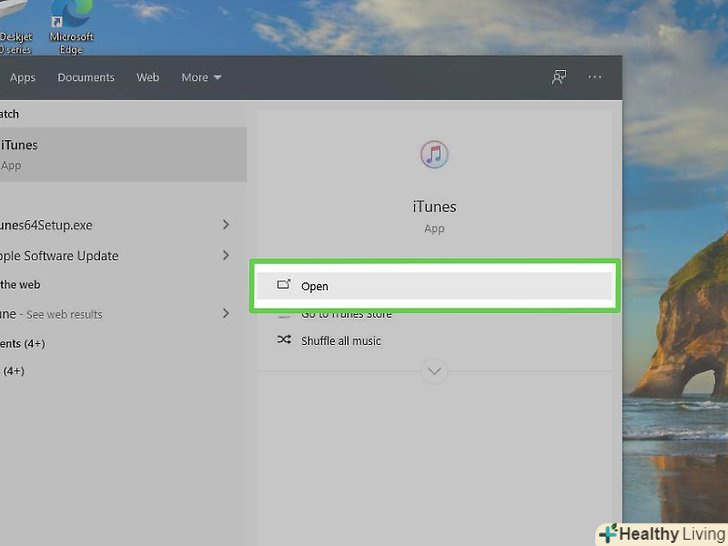Click Open for iTunes
This screenshot has height=546, width=728.
coord(434,286)
